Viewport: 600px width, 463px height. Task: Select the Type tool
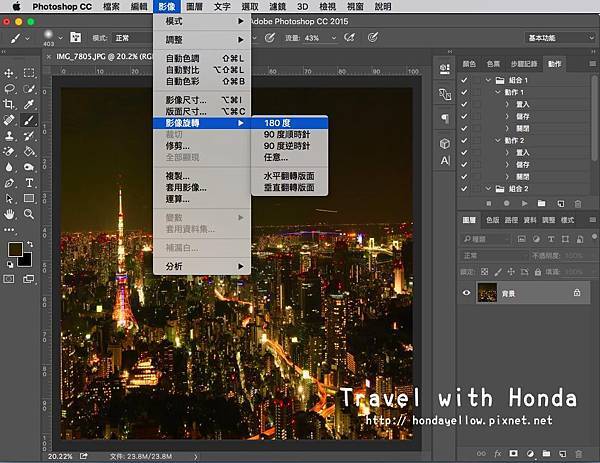pyautogui.click(x=29, y=183)
